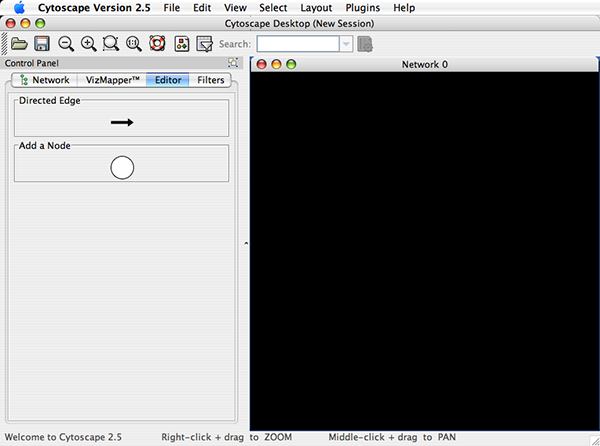The height and width of the screenshot is (446, 600).
Task: Zoom the Cytoscape Desktop window green button
Action: (40, 24)
